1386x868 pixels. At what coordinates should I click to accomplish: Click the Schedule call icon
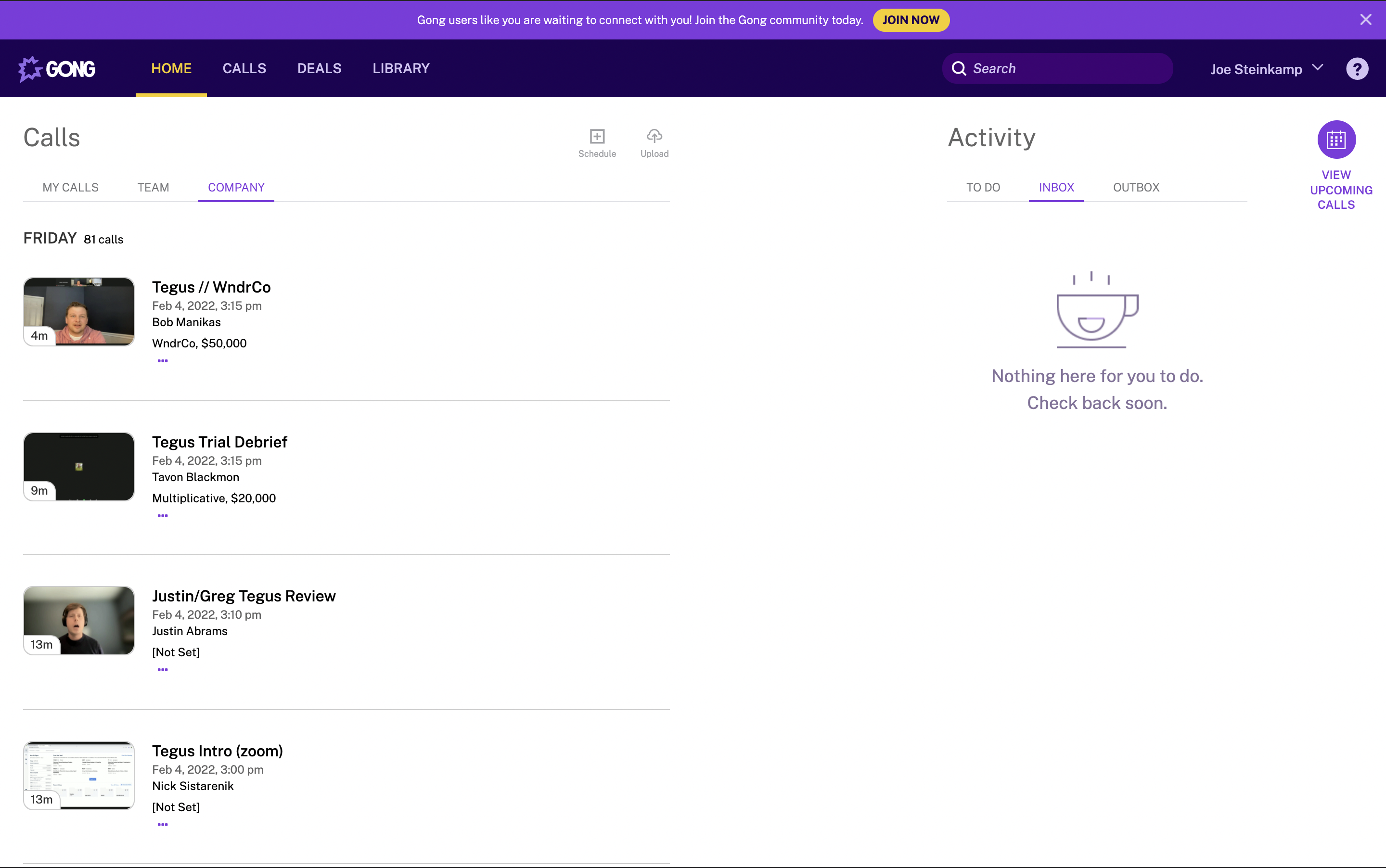597,136
